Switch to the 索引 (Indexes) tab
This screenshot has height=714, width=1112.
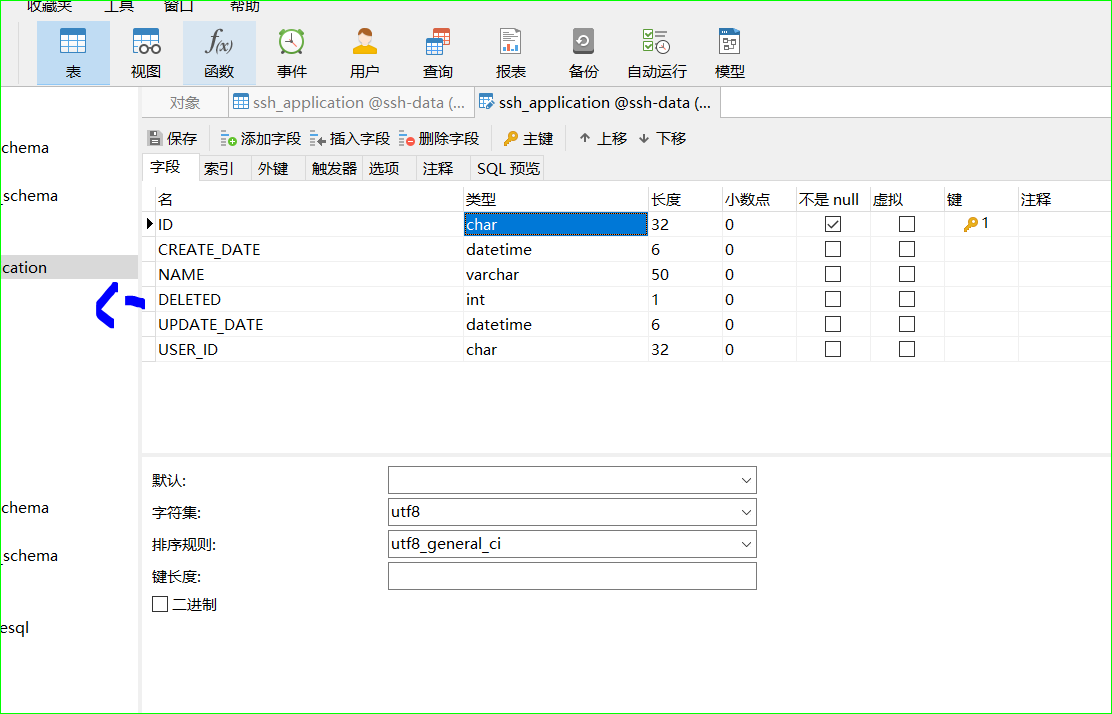pos(225,168)
